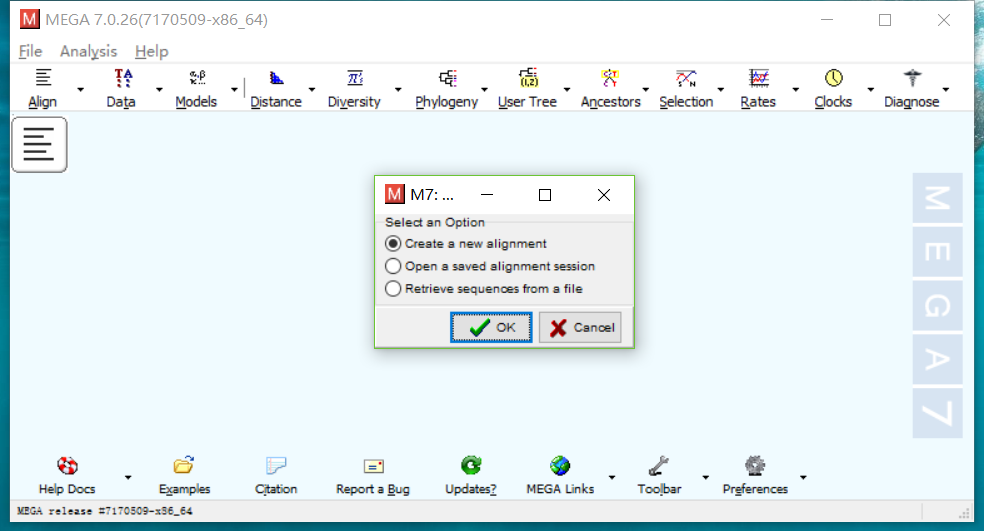Expand the Toolbar dropdown arrow
Image resolution: width=984 pixels, height=531 pixels.
point(705,478)
